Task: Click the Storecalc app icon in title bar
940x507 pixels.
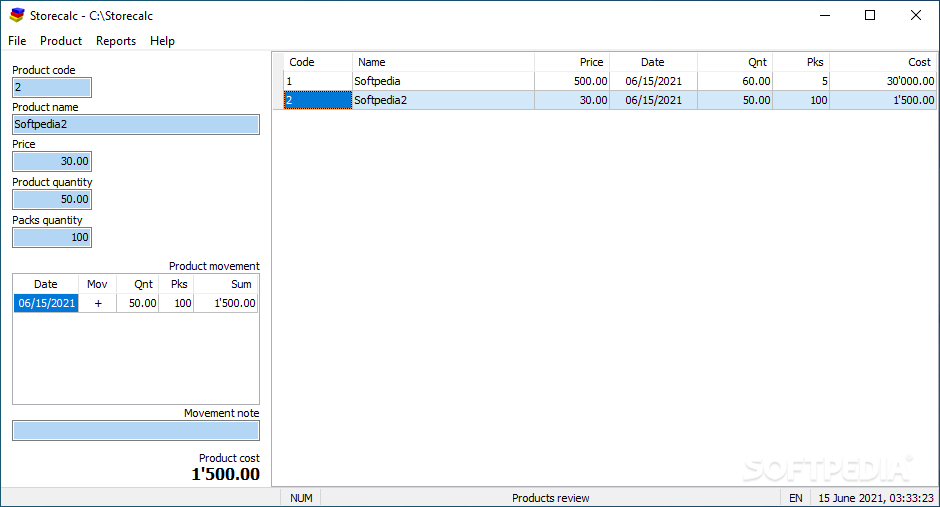Action: click(x=17, y=16)
